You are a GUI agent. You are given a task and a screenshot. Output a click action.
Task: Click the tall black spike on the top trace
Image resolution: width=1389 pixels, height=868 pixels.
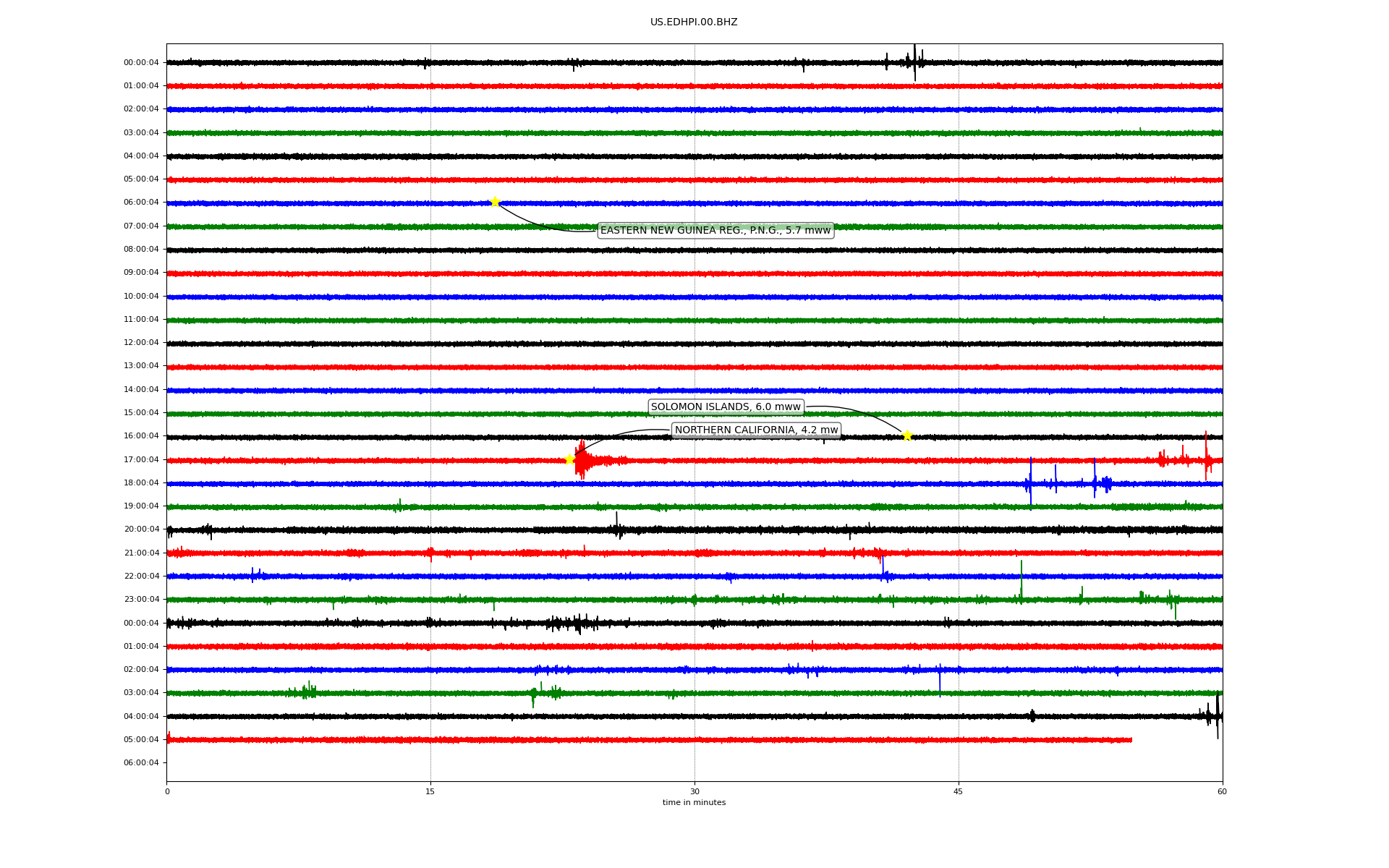click(914, 61)
